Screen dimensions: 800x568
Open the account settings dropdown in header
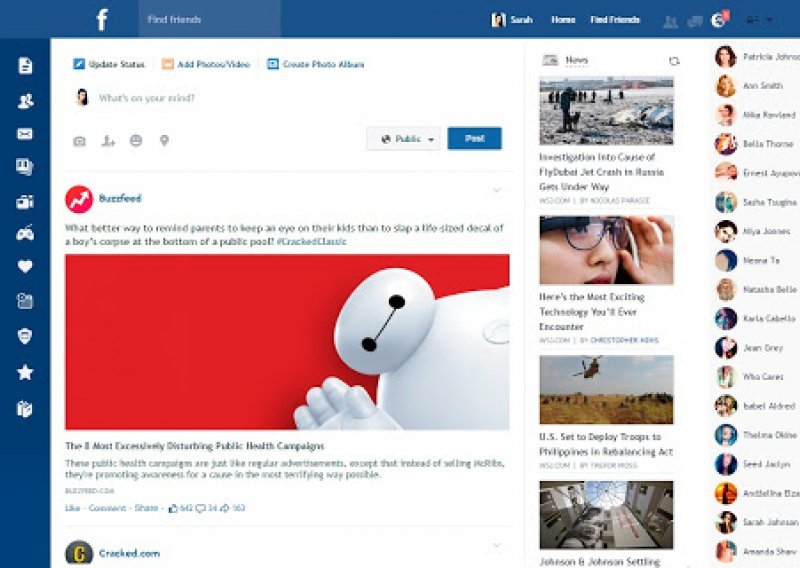click(769, 20)
